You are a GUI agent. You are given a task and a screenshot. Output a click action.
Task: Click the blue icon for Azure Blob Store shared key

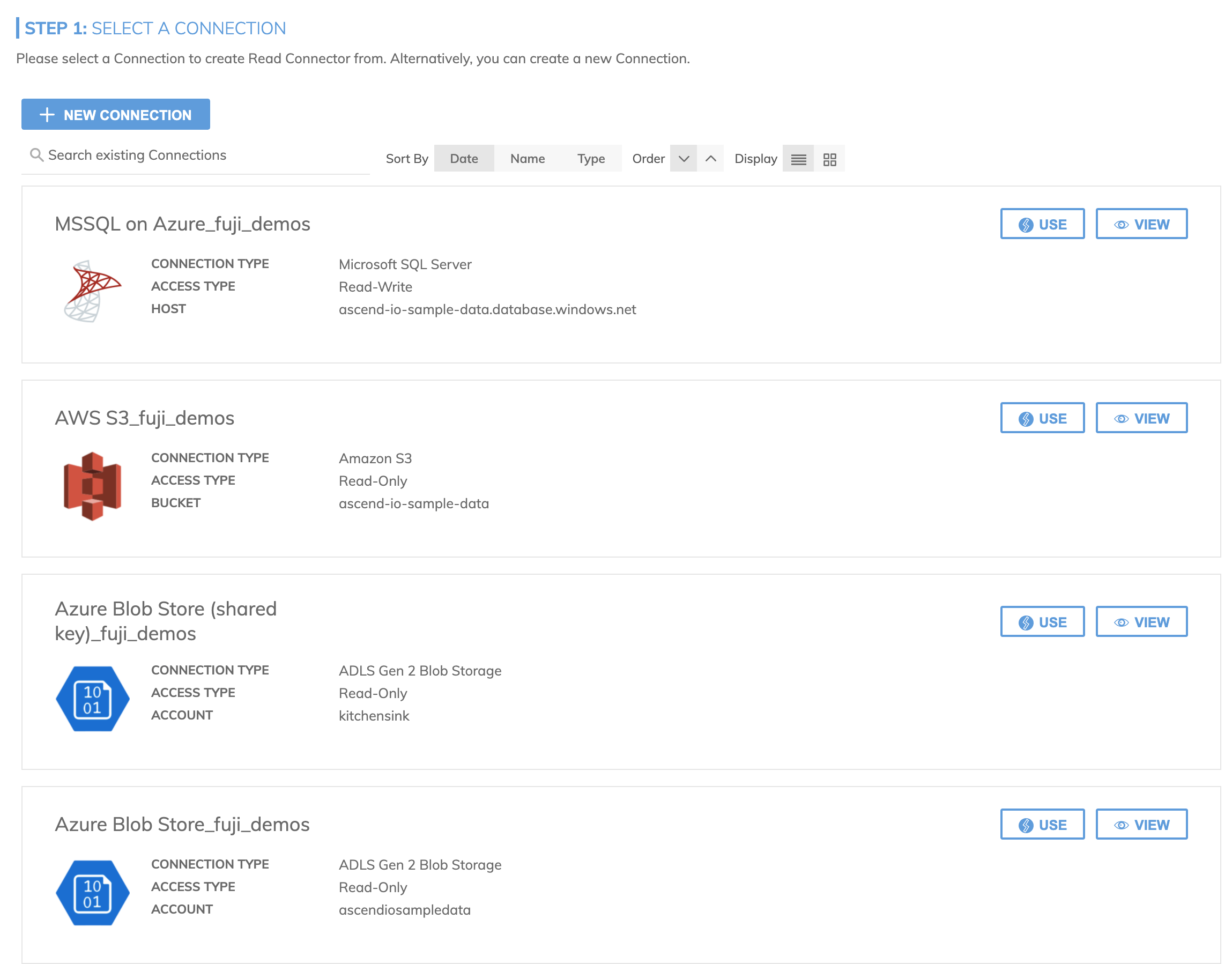(x=92, y=699)
